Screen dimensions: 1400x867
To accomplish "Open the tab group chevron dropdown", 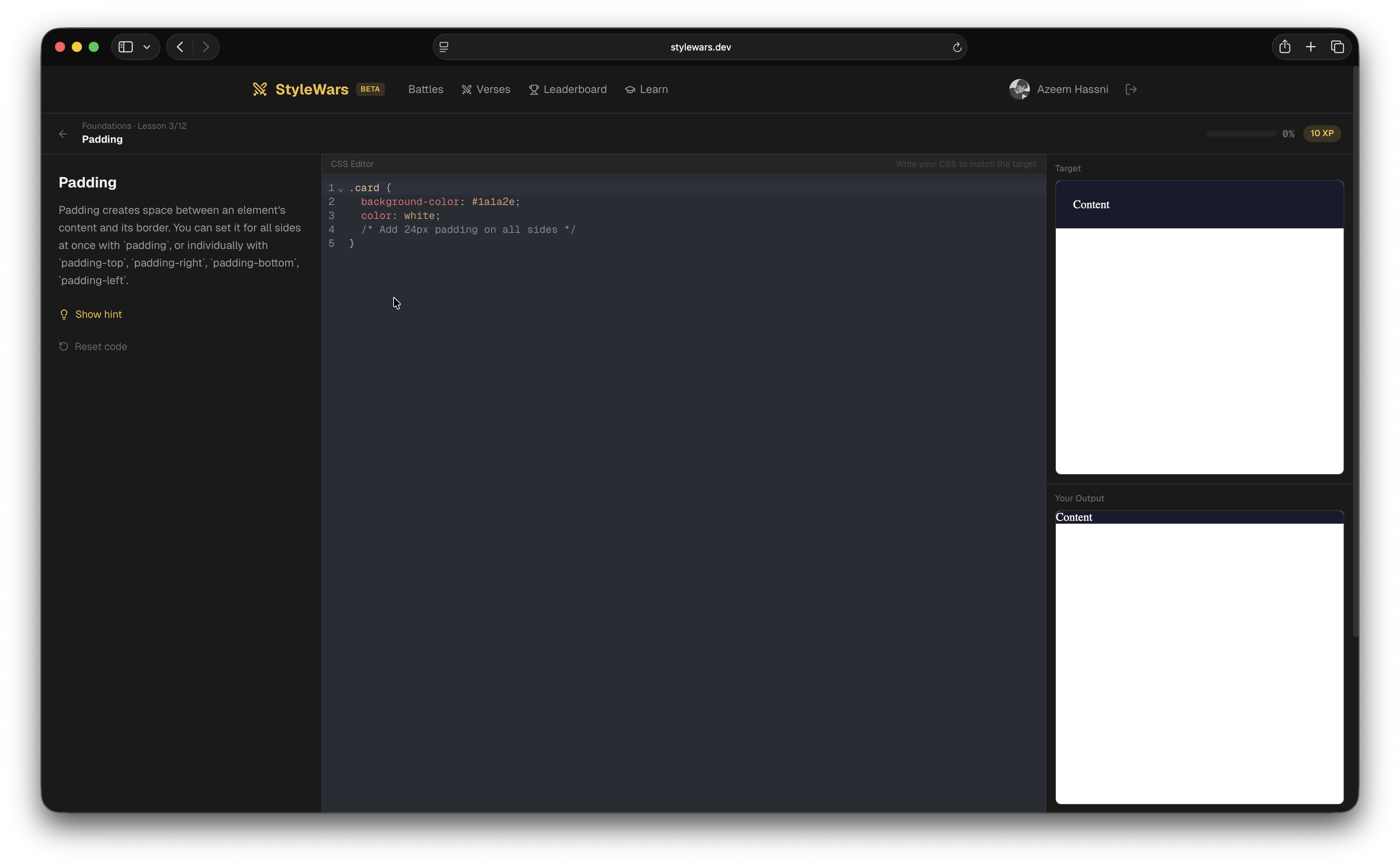I will point(147,46).
